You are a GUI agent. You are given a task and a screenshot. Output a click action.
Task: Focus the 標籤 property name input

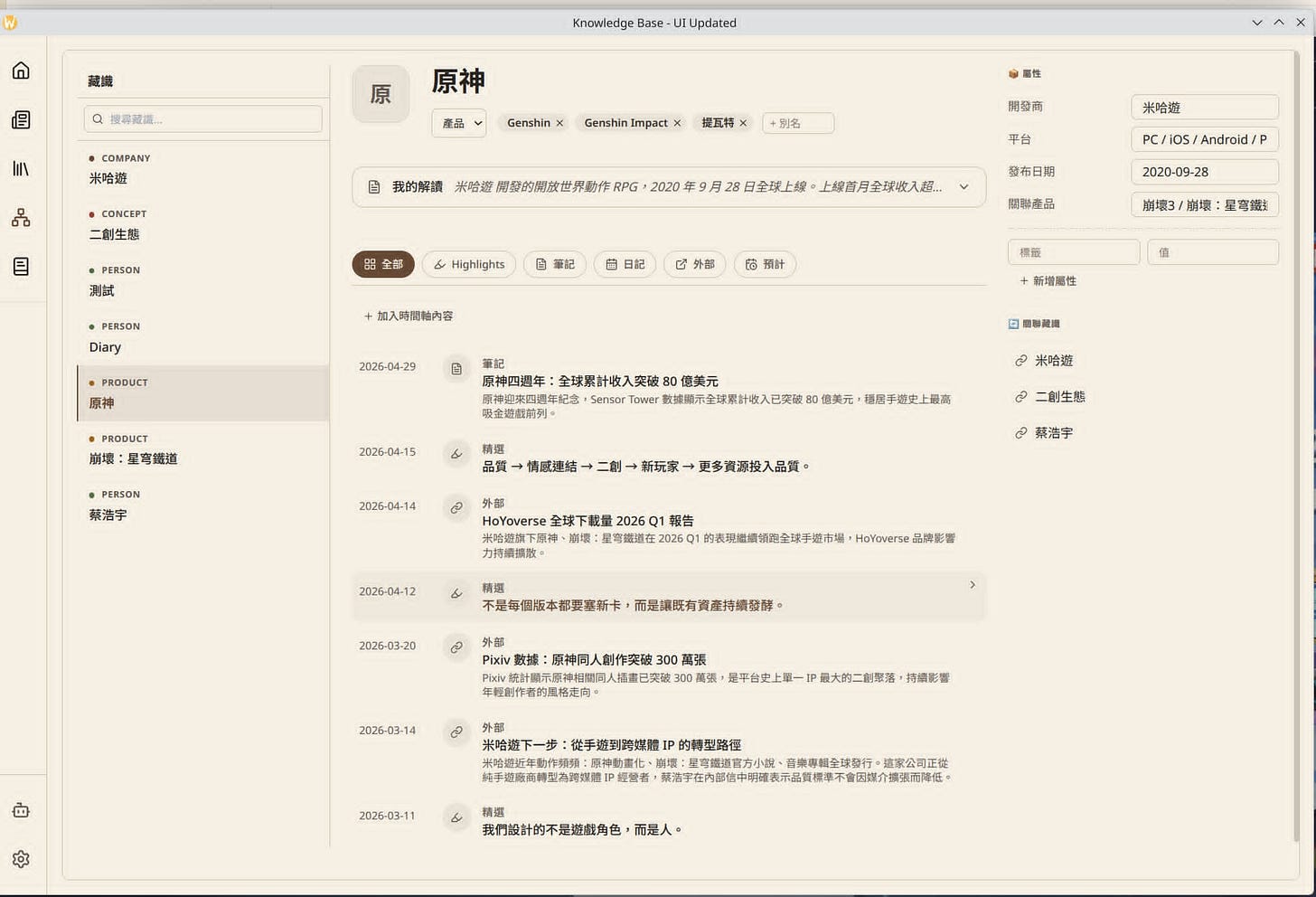(x=1074, y=252)
